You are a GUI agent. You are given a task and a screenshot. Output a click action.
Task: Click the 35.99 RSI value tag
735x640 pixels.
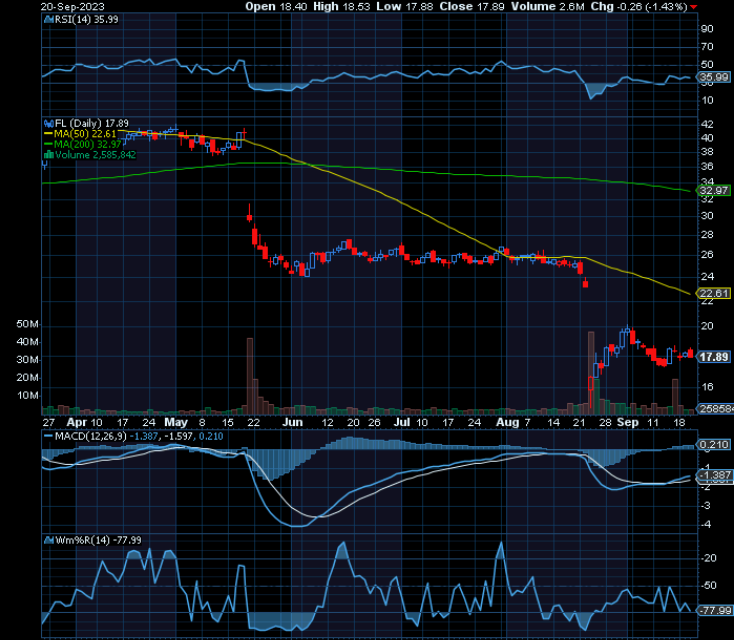(714, 77)
